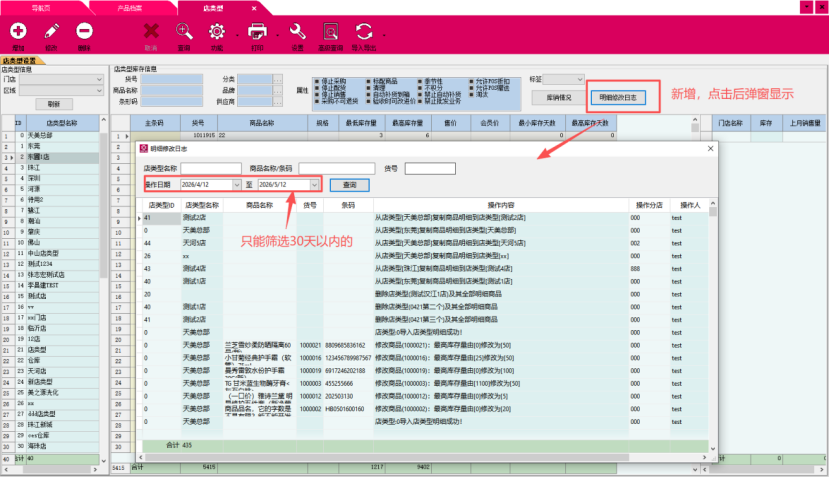Focus the 货号 field in the dialog
This screenshot has height=477, width=829.
pos(430,169)
